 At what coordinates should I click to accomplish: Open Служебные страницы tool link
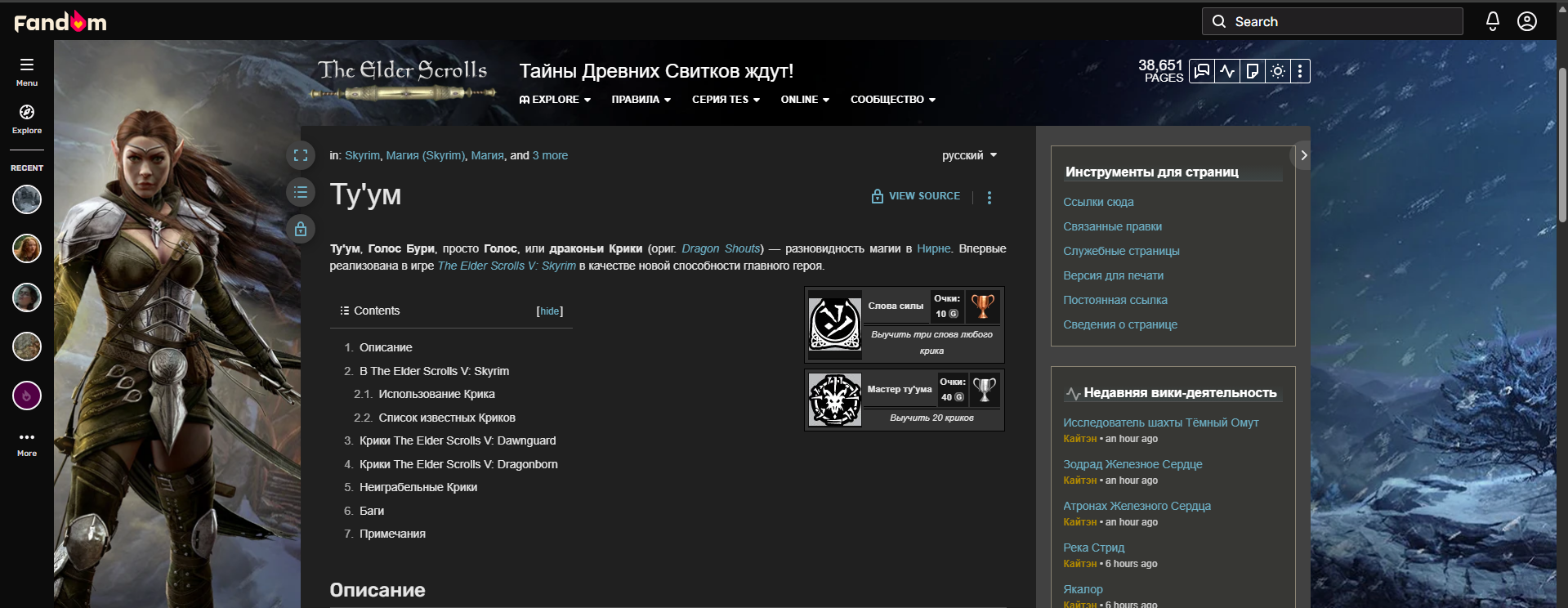pyautogui.click(x=1121, y=251)
